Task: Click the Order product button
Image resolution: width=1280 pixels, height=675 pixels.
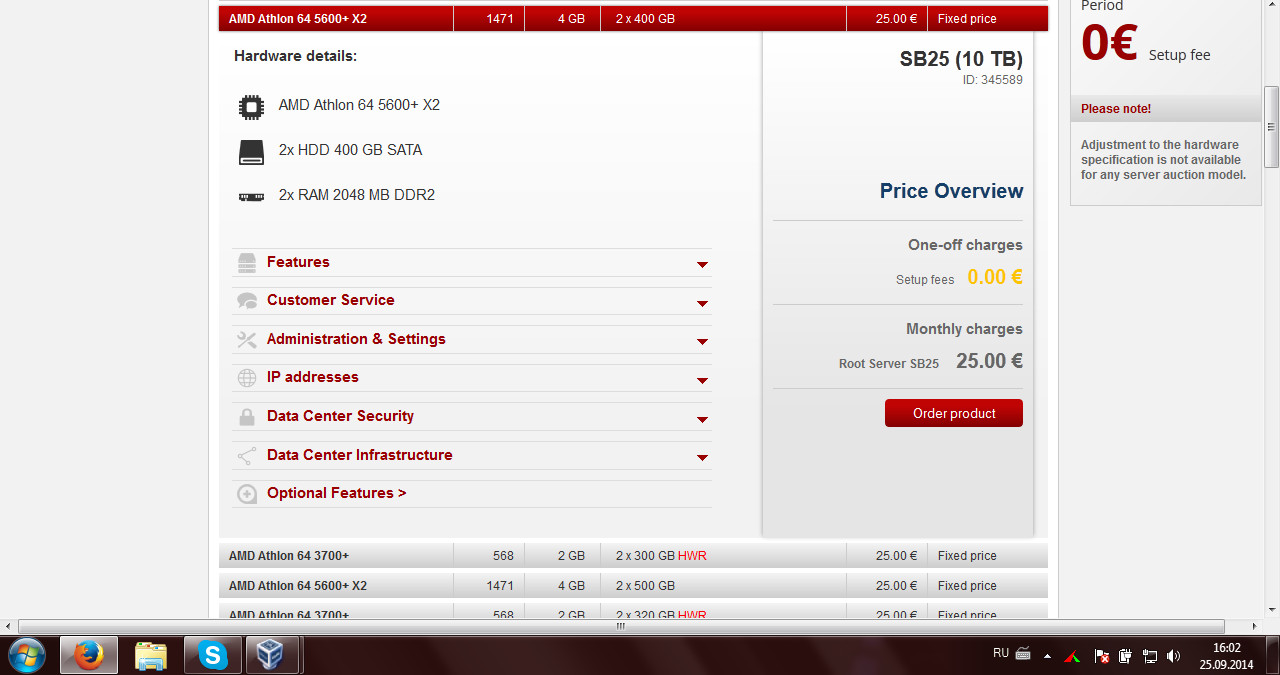Action: [x=954, y=413]
